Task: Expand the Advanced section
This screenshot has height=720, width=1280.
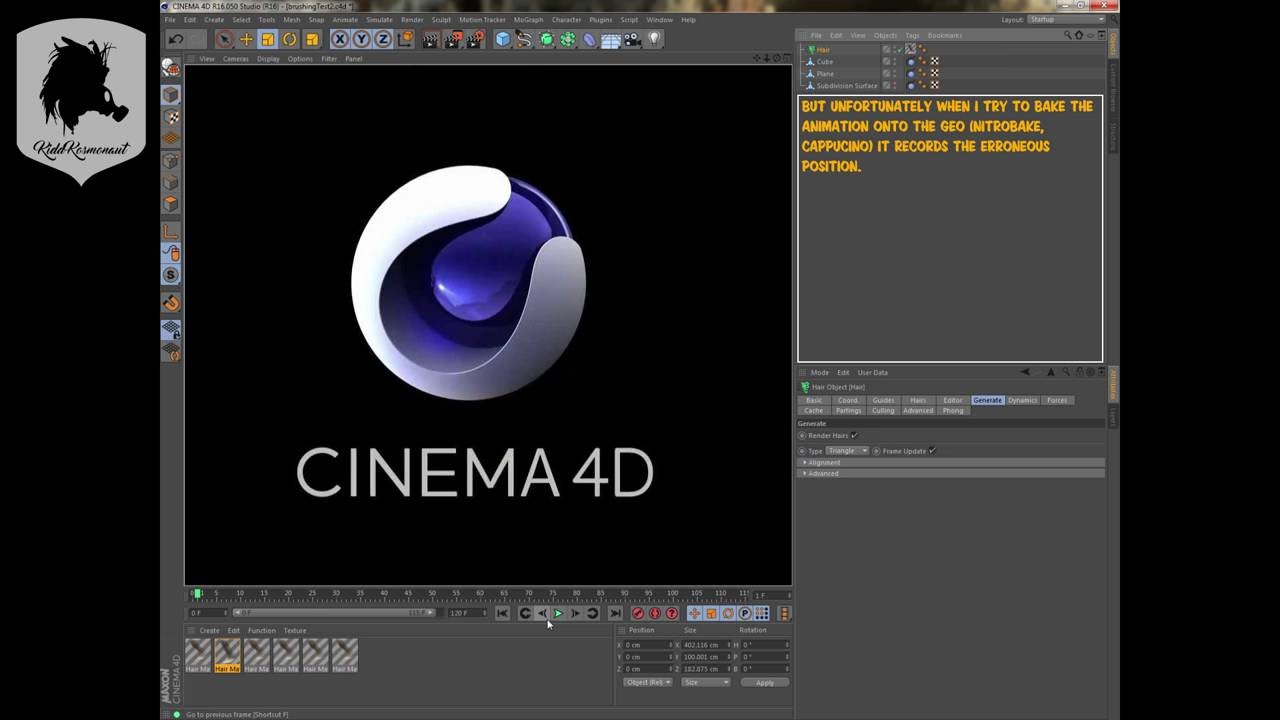Action: pos(951,473)
